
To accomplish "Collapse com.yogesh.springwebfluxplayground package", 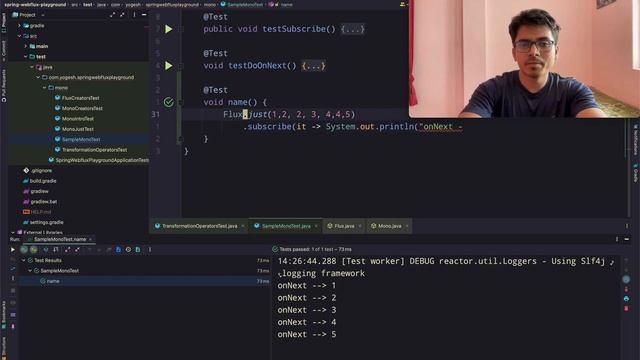I will (x=38, y=78).
